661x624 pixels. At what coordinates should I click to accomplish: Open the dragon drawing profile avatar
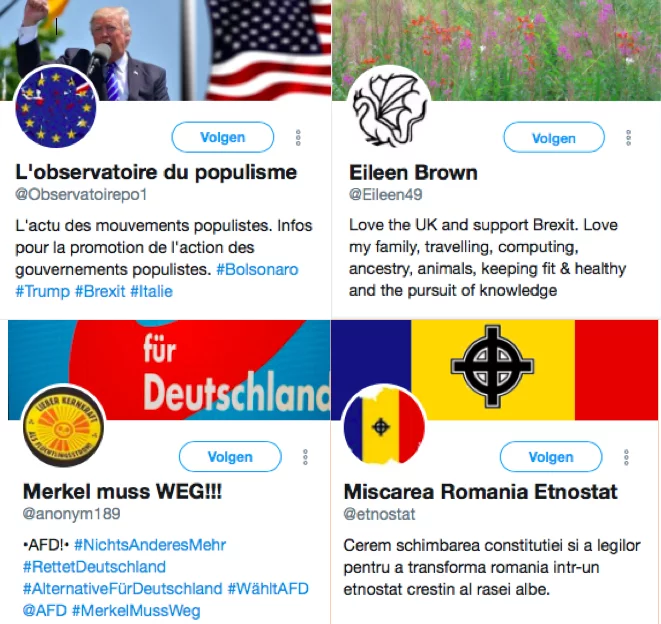pyautogui.click(x=389, y=108)
